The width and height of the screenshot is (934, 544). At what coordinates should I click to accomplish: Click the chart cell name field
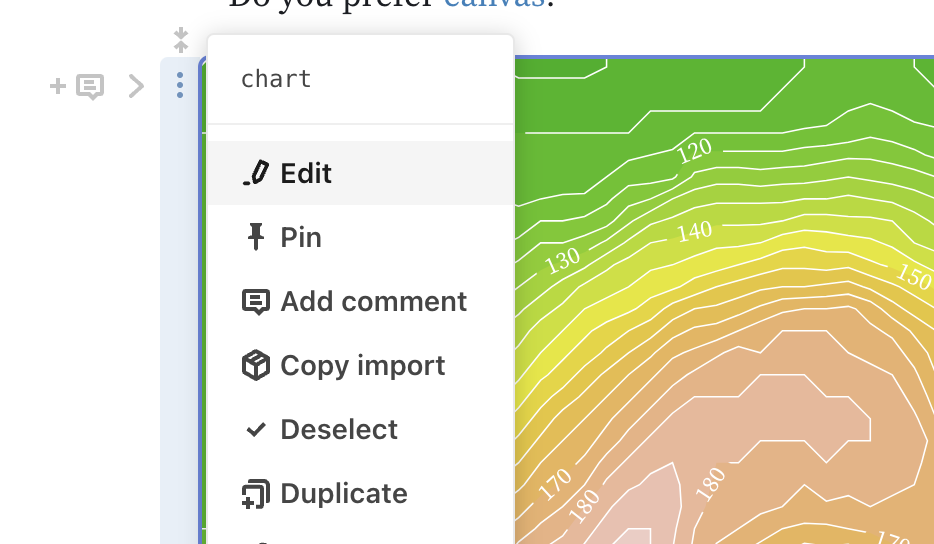pyautogui.click(x=360, y=79)
